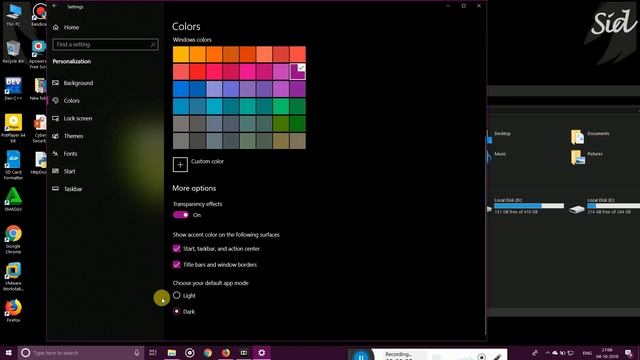Select the VMware Workstation desktop shortcut
The image size is (640, 360).
[13, 276]
